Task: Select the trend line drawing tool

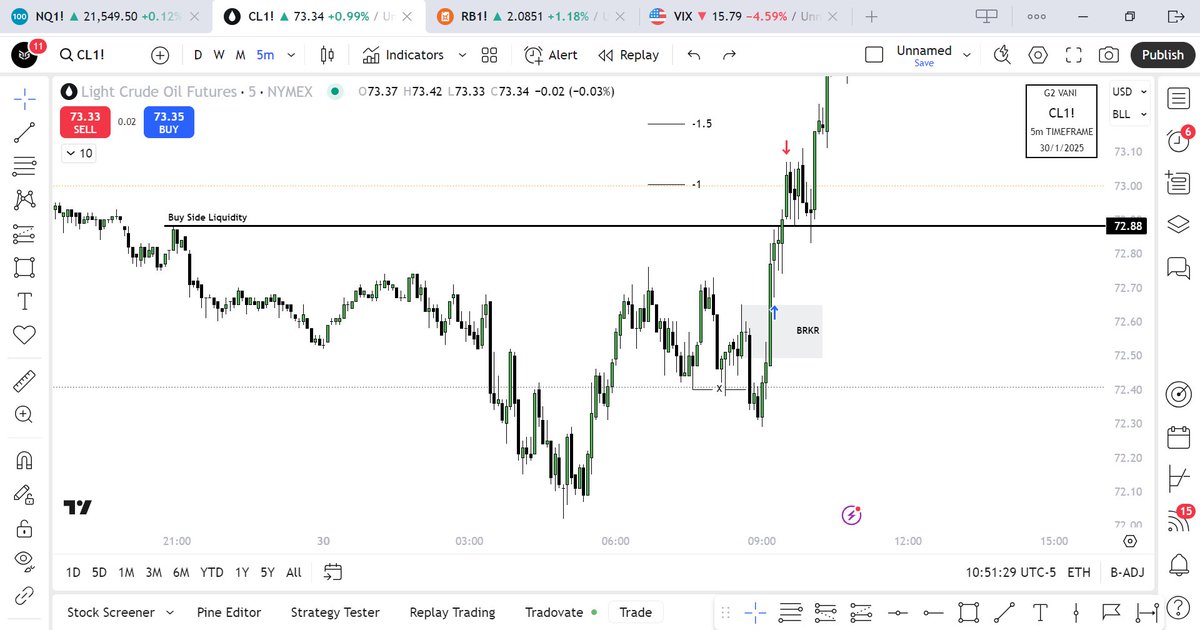Action: (25, 130)
